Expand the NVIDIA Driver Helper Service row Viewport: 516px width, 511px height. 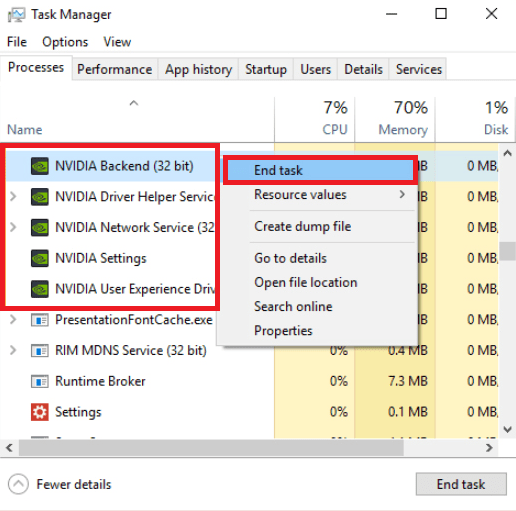(13, 197)
